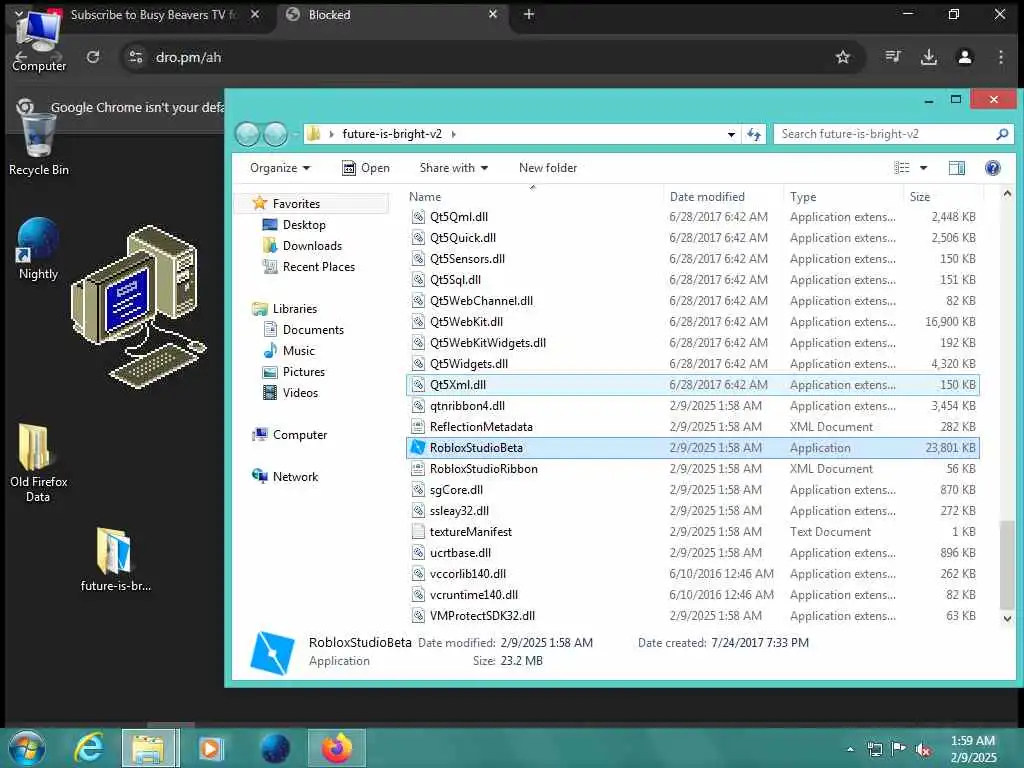Show hidden tray icons arrow
This screenshot has width=1024, height=768.
pyautogui.click(x=850, y=750)
